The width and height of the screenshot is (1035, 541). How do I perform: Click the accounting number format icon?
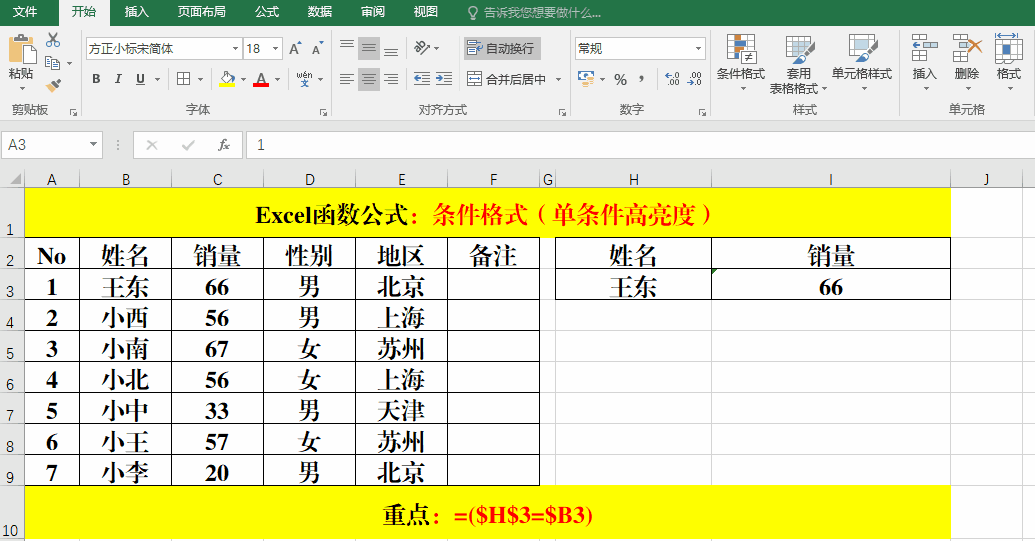click(x=585, y=79)
